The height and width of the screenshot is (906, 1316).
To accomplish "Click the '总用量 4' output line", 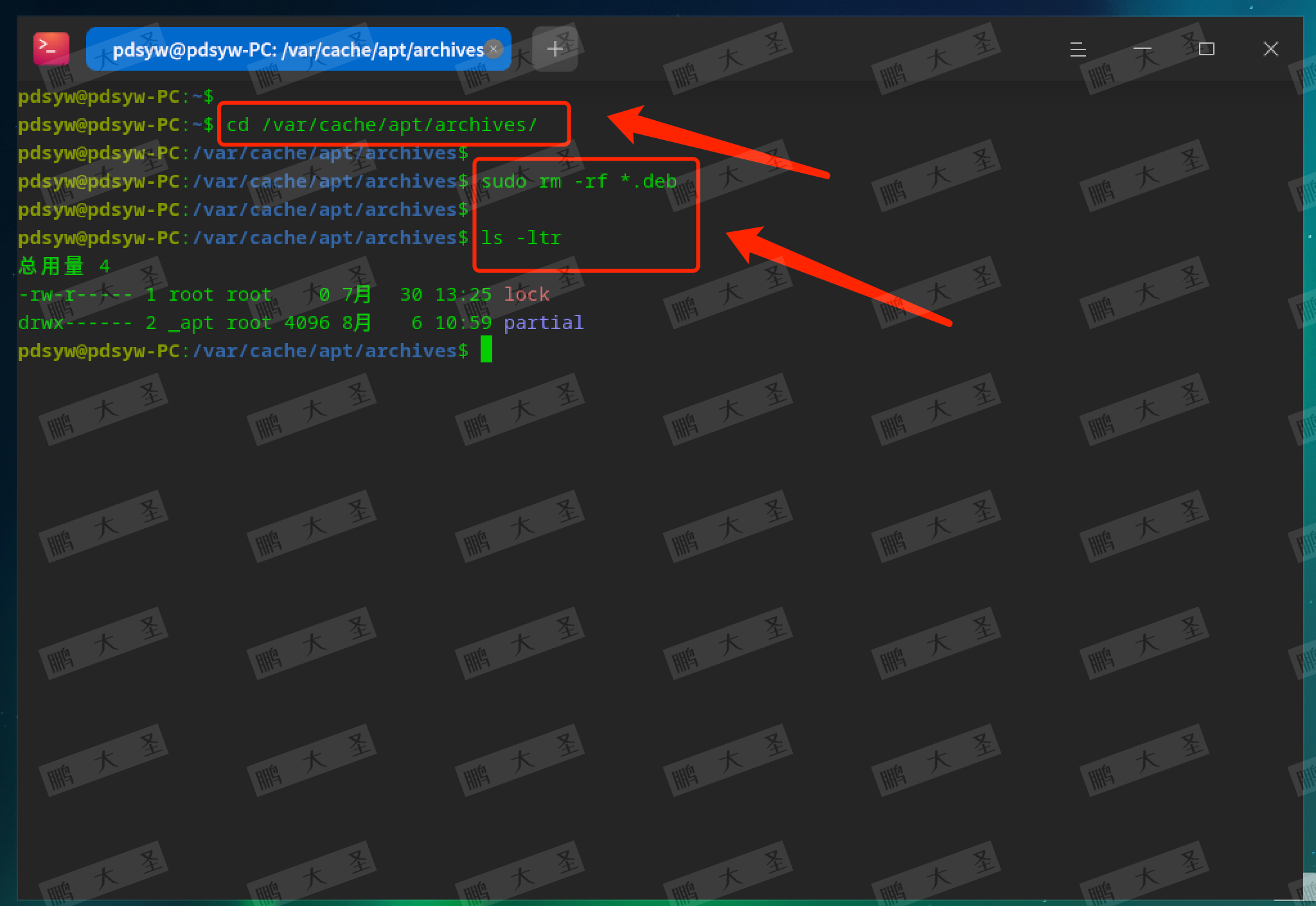I will point(64,266).
